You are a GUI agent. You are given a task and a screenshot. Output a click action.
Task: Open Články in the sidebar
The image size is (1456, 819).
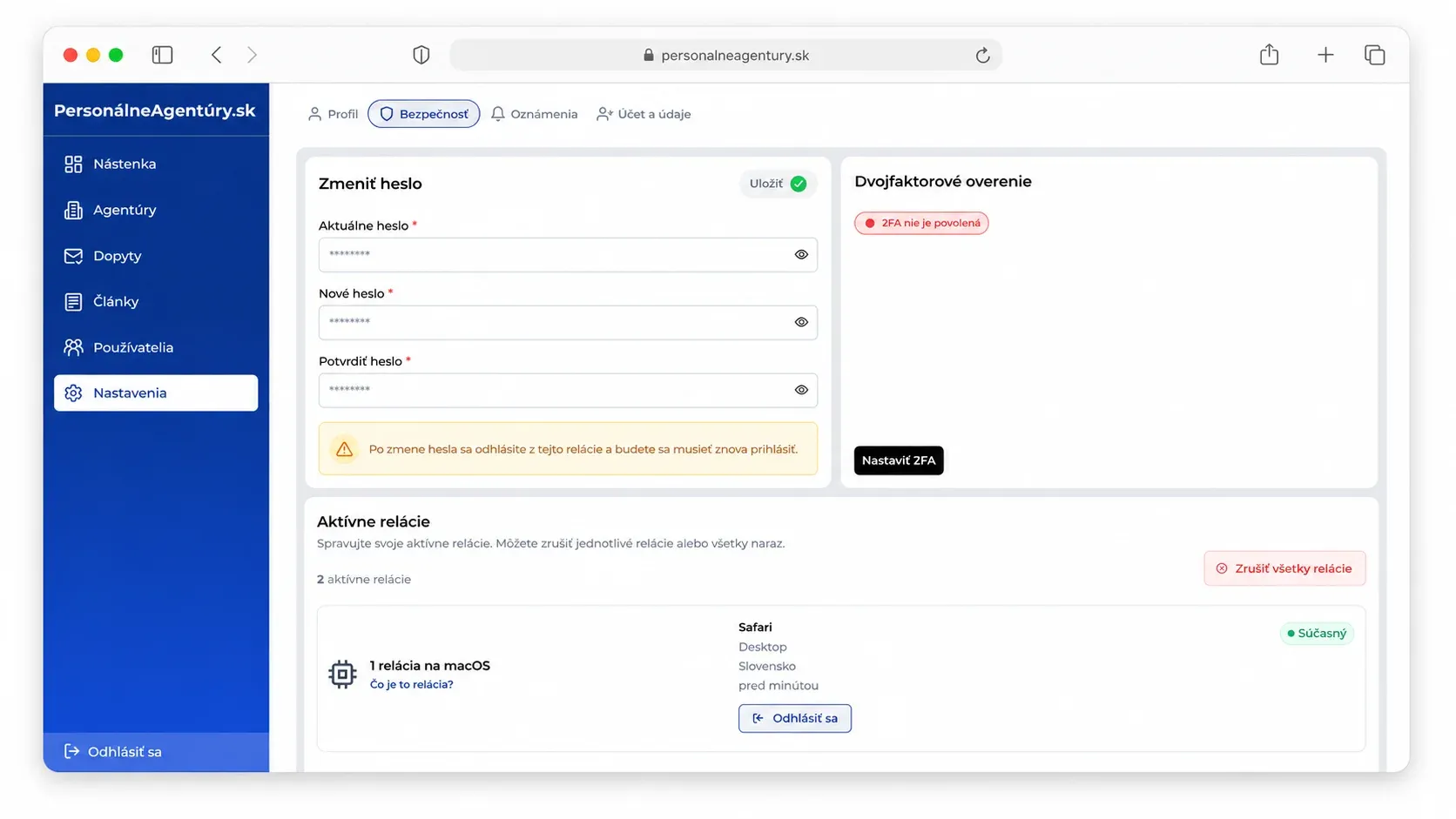pos(156,301)
